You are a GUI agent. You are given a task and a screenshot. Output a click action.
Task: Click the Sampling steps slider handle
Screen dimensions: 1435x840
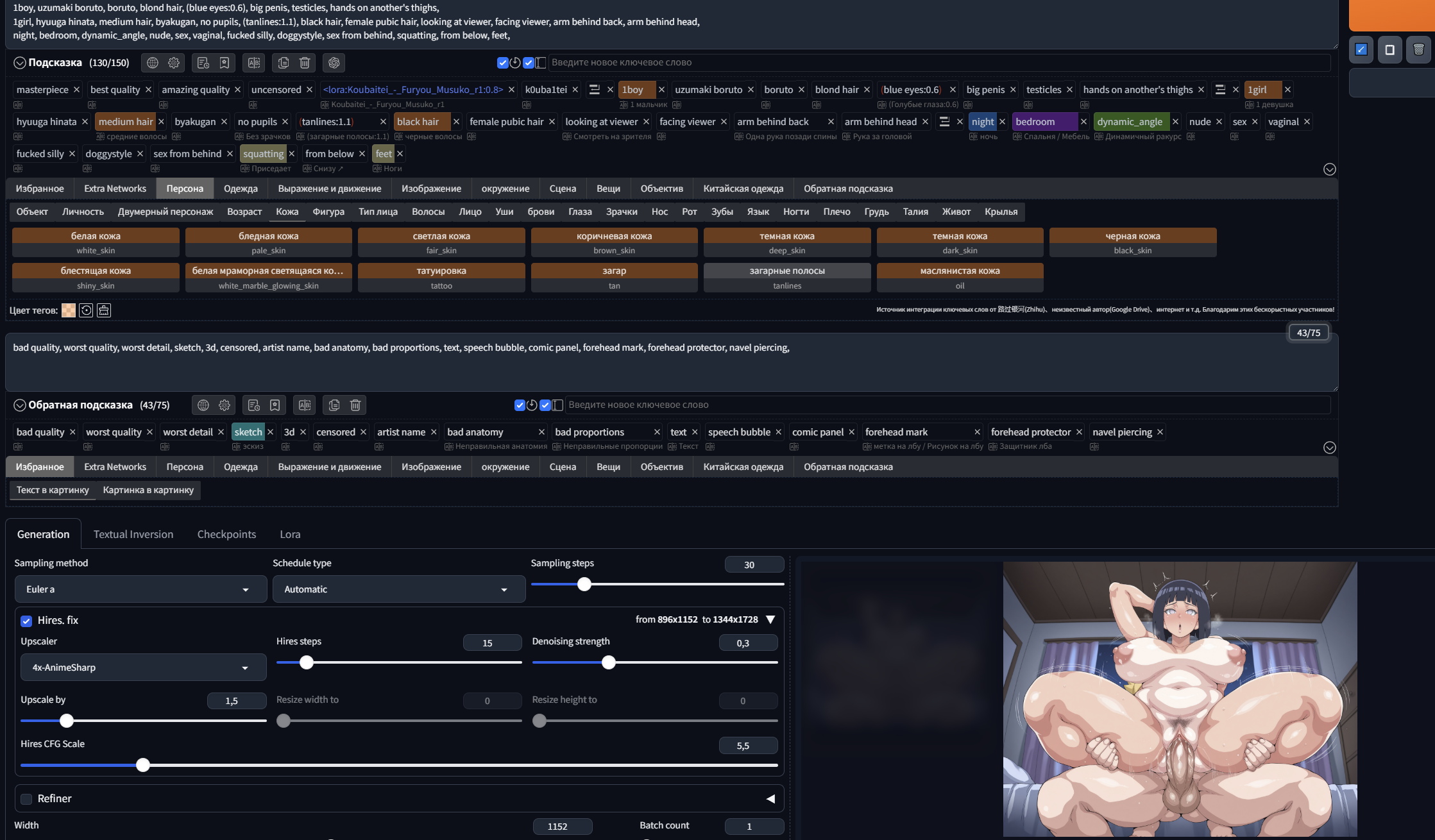tap(584, 584)
